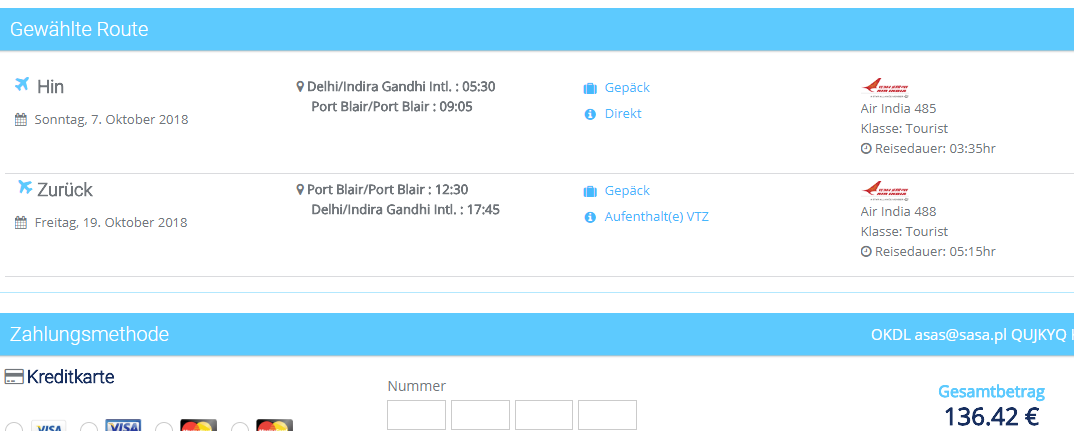This screenshot has width=1074, height=431.
Task: Click the total amount 136.42 €
Action: (992, 416)
